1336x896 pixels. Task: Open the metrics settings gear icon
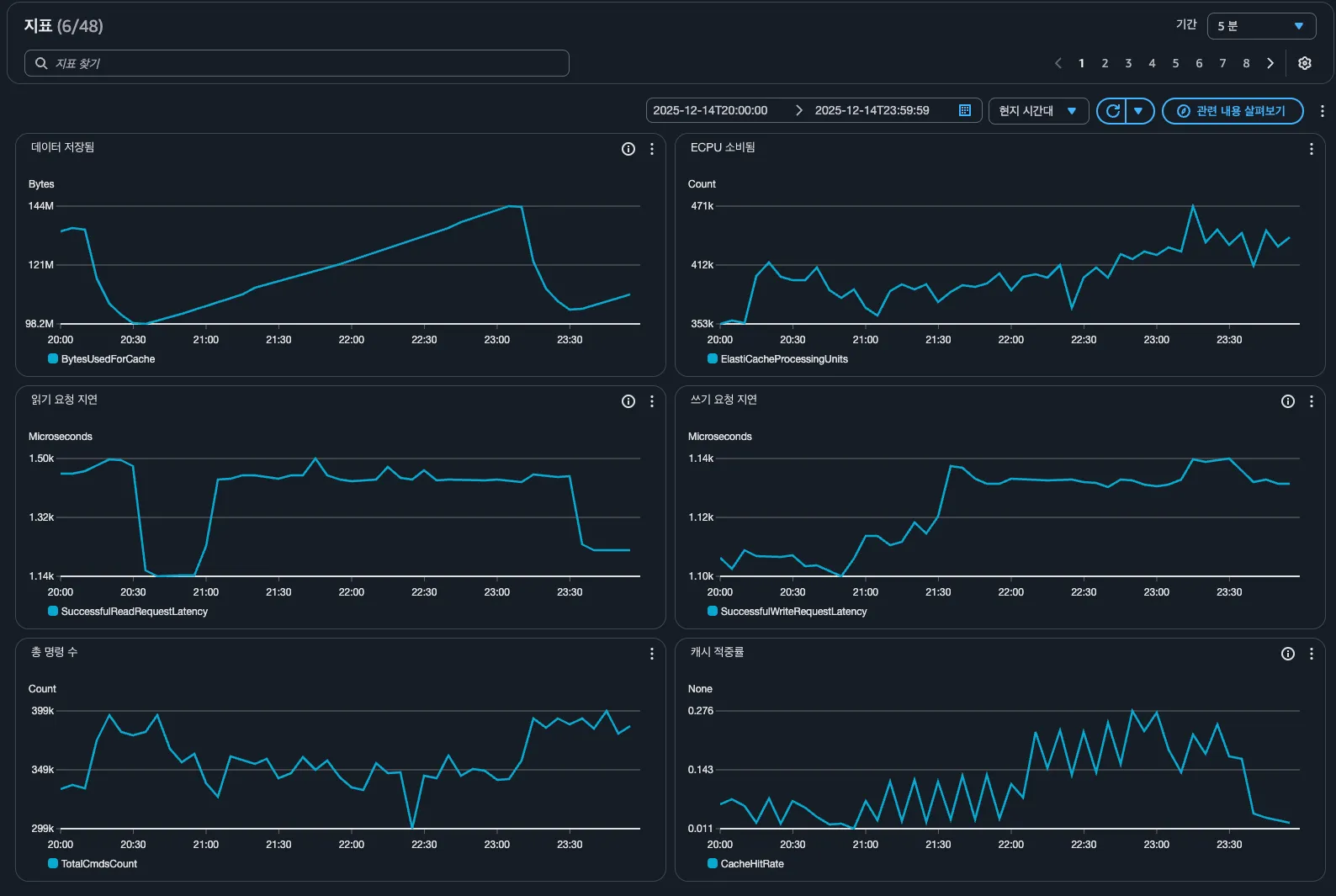1304,63
